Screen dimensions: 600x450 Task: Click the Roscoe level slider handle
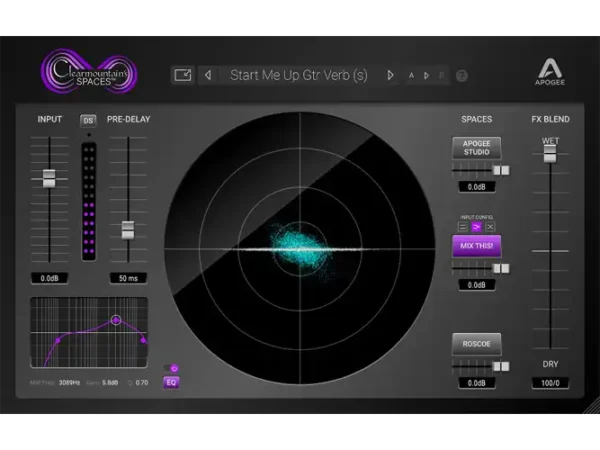point(501,367)
